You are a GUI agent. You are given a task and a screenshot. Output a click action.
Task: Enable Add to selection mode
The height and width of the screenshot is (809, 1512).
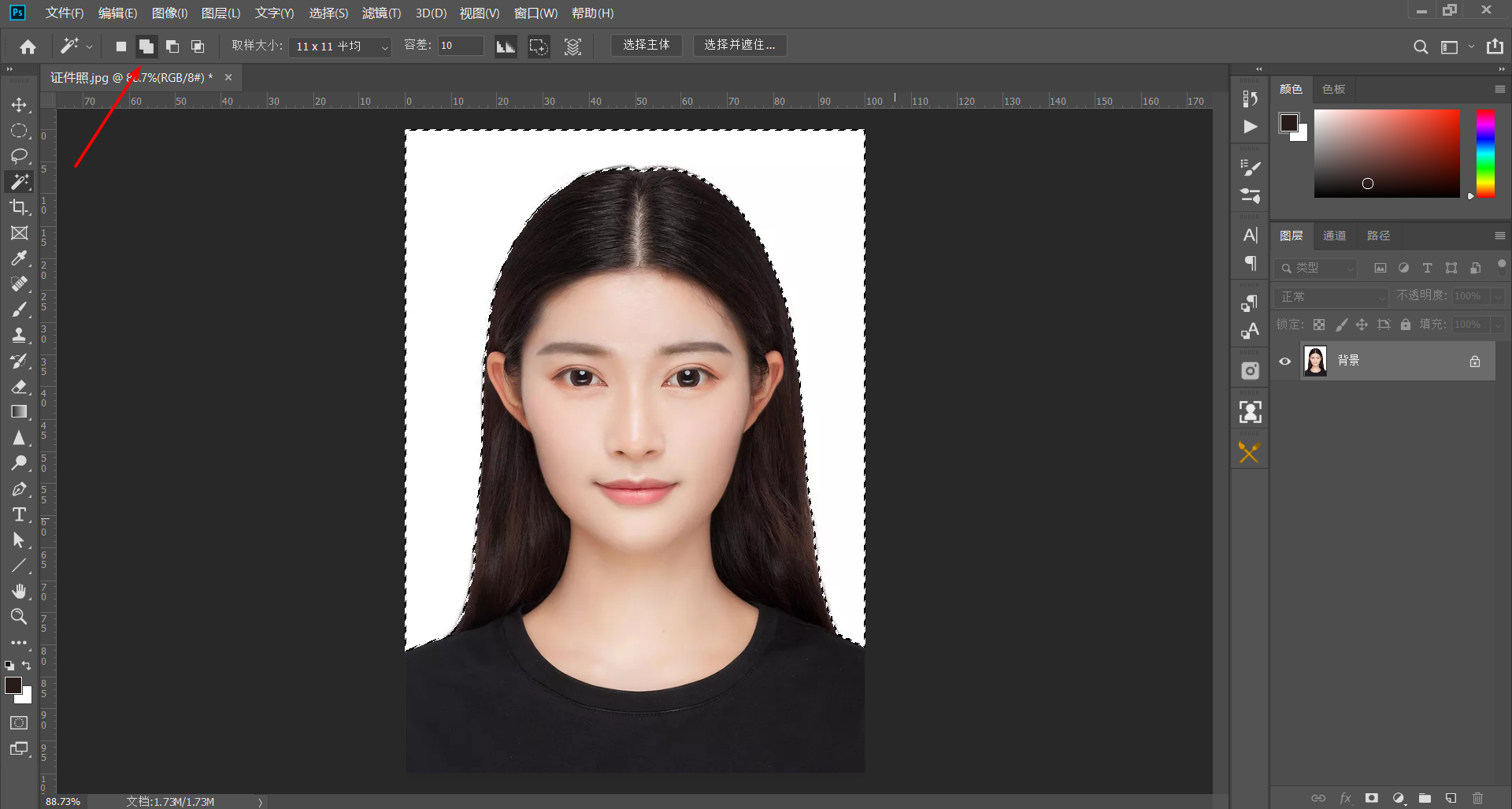[146, 46]
